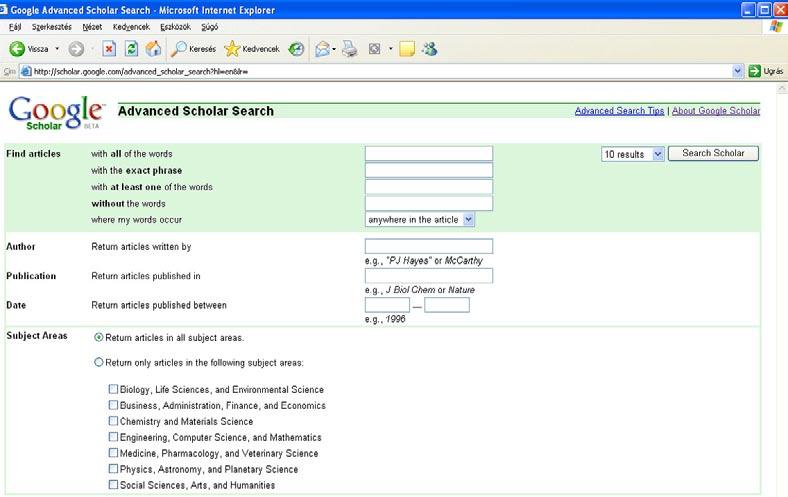Click the green Ugrás go arrow icon
788x497 pixels.
tap(754, 71)
